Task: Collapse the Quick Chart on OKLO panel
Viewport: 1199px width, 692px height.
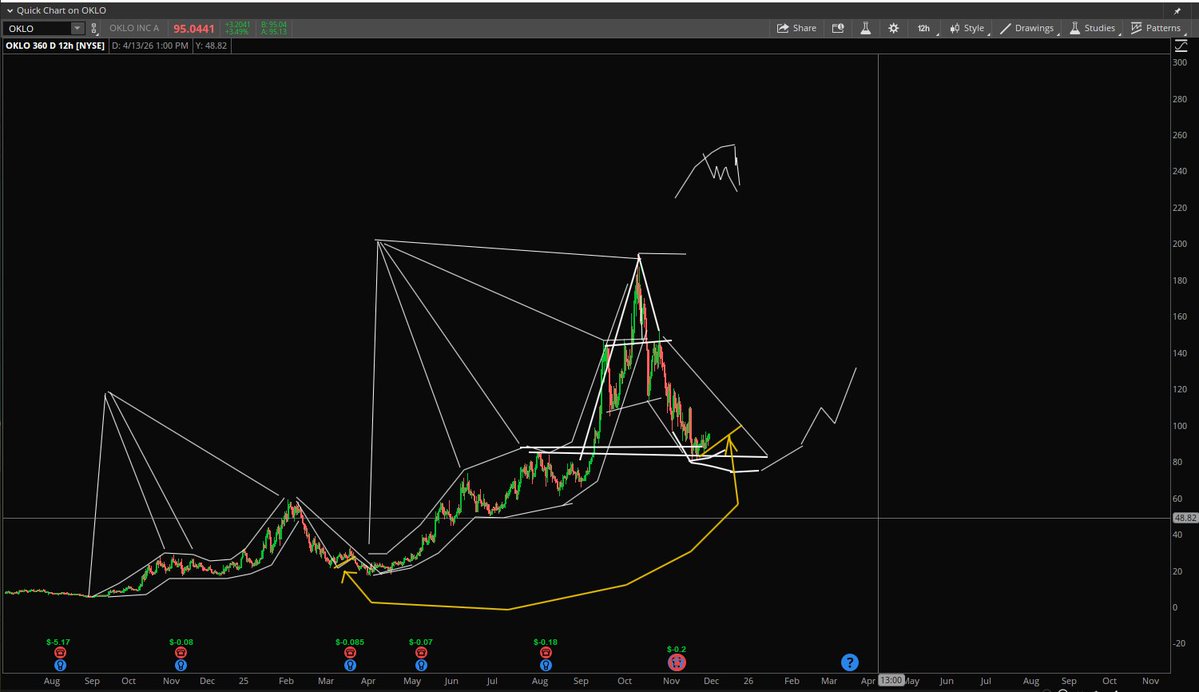Action: click(9, 11)
